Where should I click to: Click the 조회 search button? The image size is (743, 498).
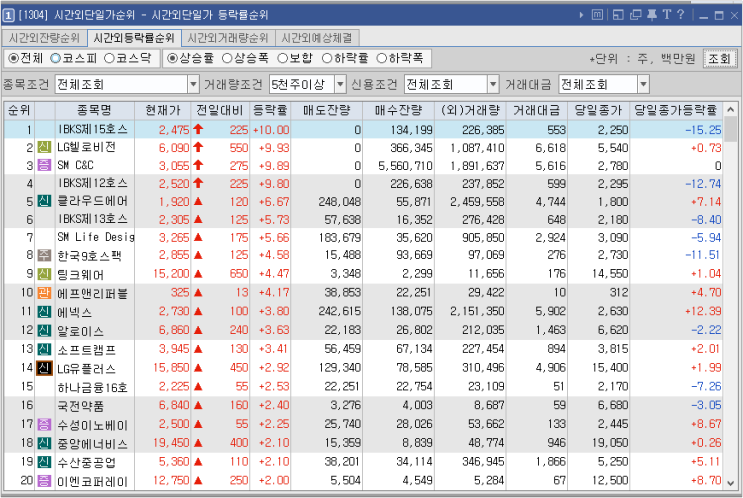click(720, 59)
